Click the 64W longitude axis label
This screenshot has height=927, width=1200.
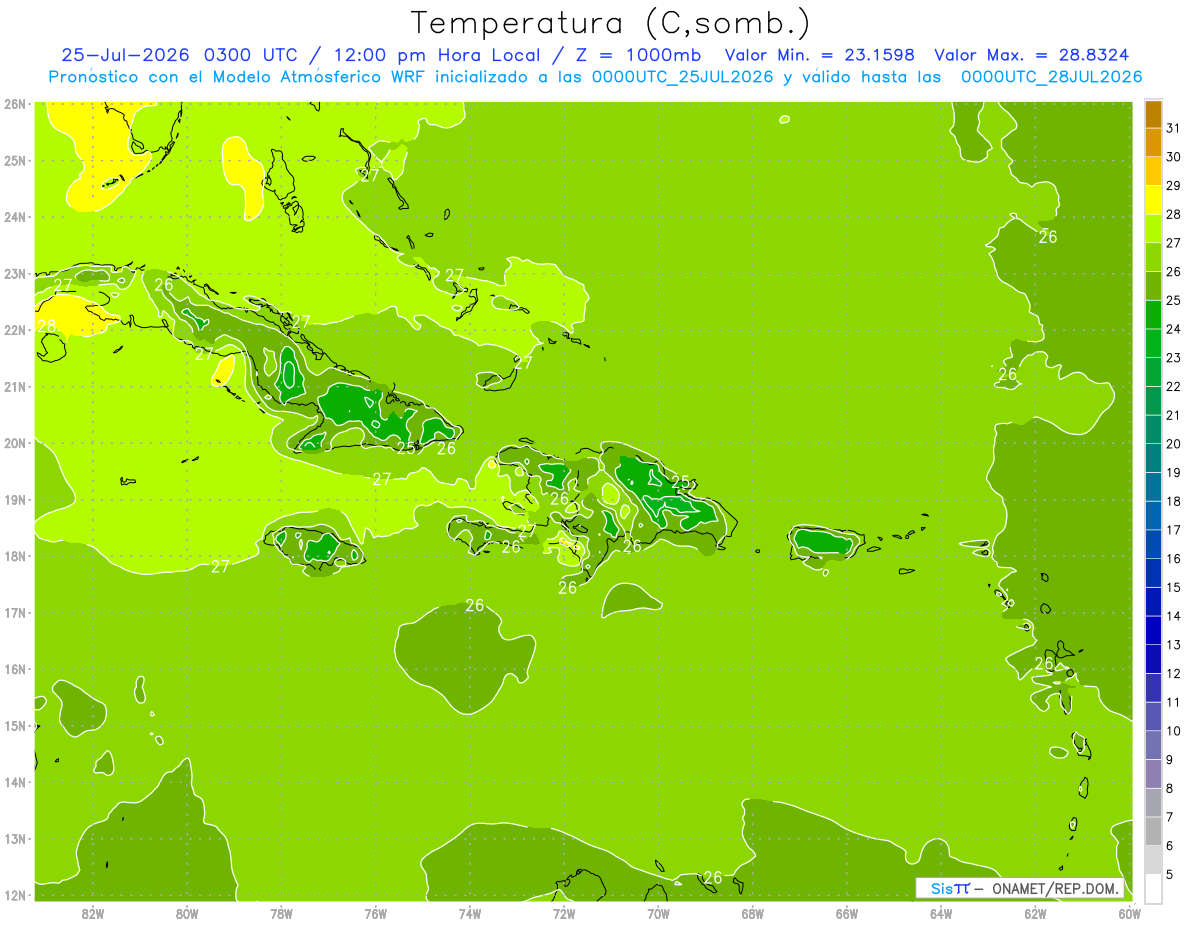pyautogui.click(x=941, y=913)
